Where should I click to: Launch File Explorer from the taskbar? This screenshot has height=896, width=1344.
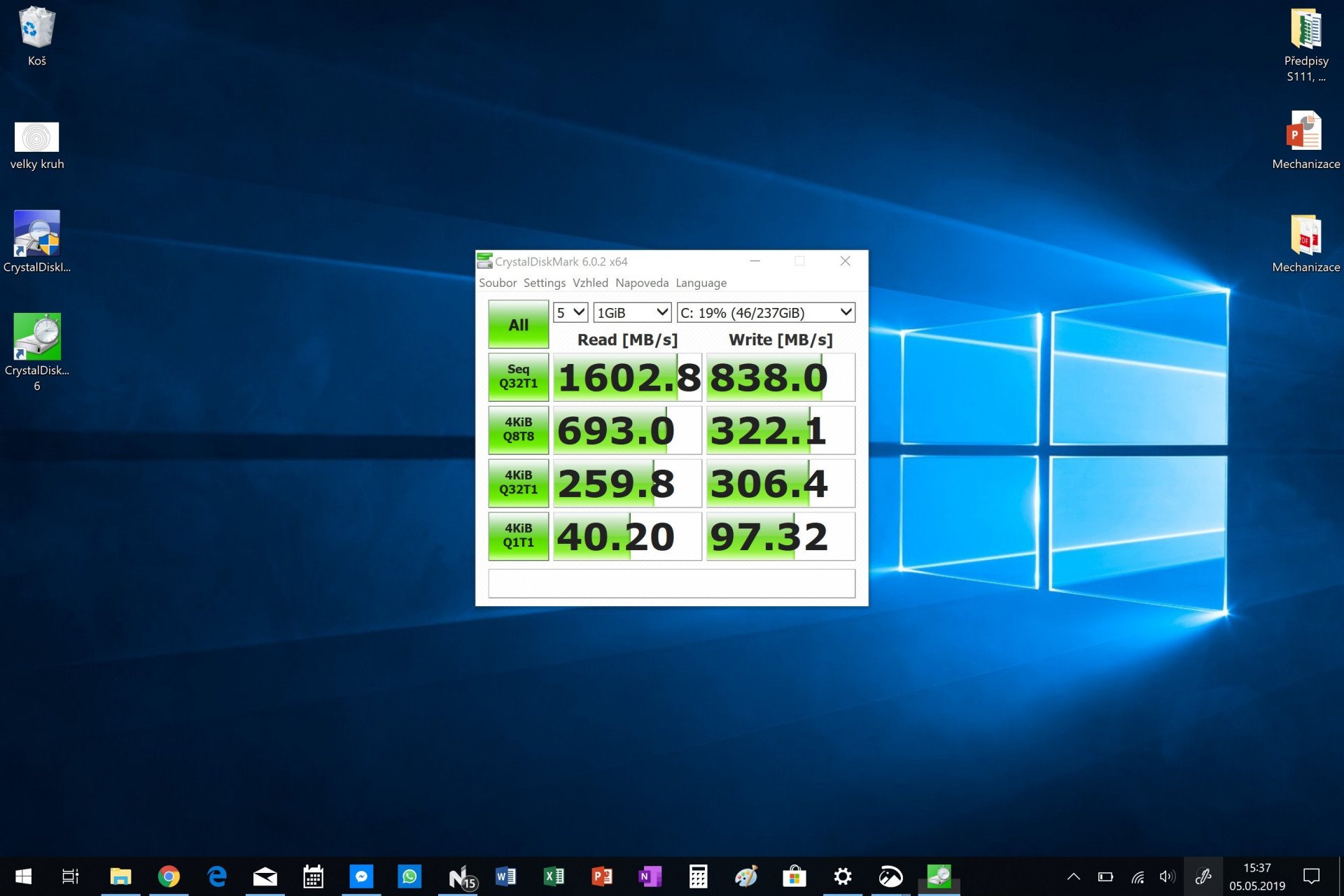120,876
